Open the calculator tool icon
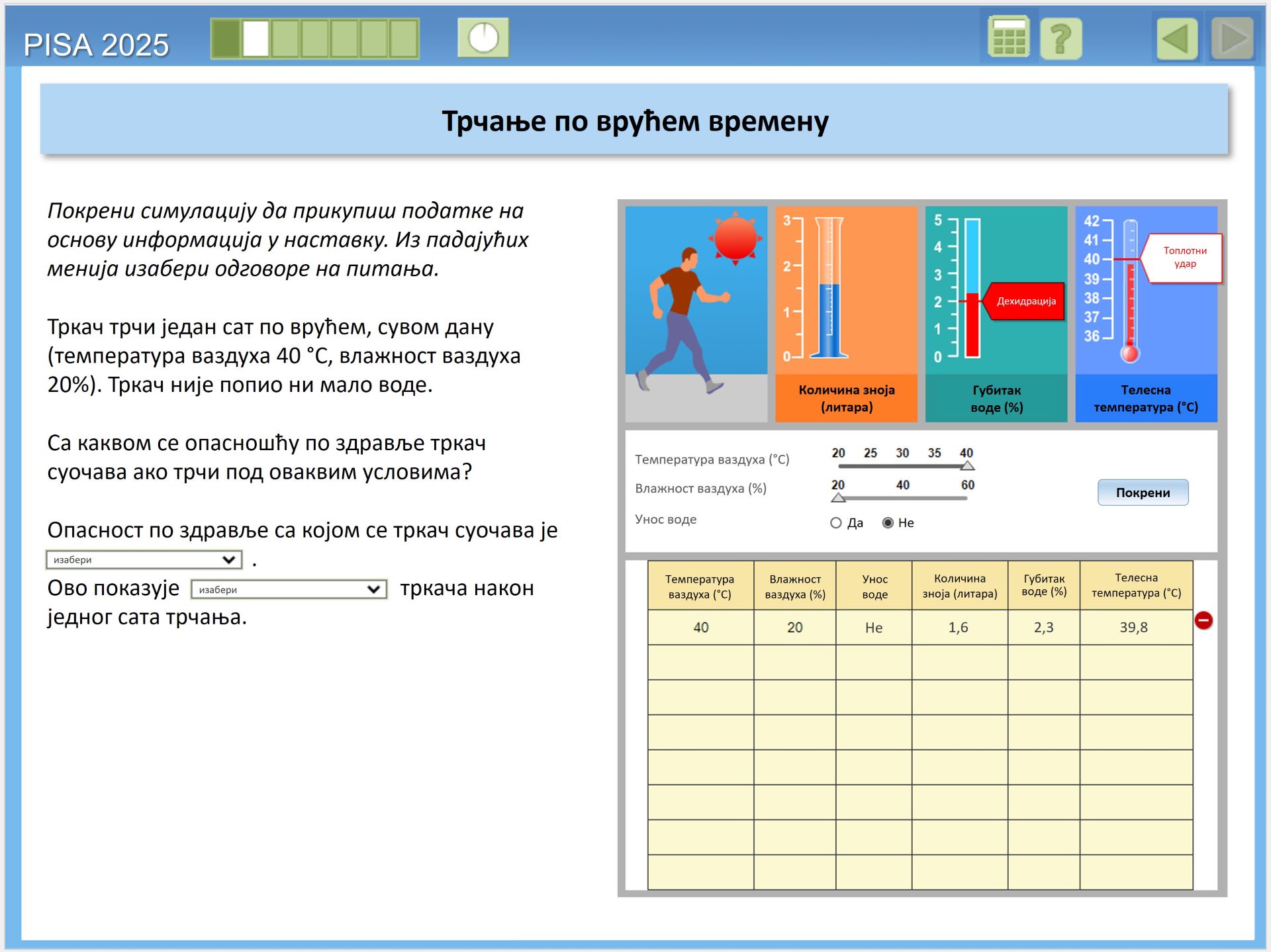Screen dimensions: 1271x952 click(1008, 38)
